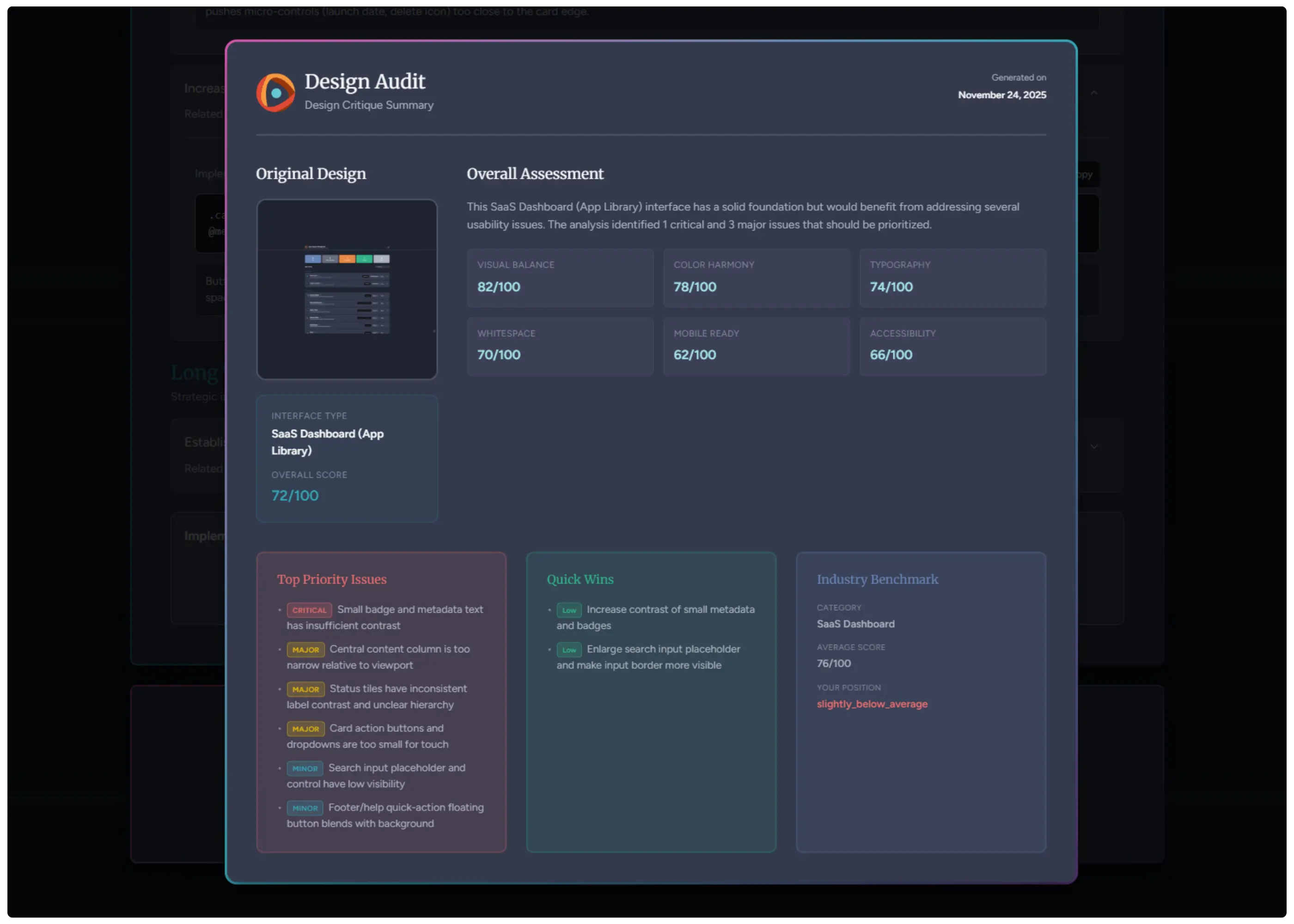Click the 72/100 overall score indicator

tap(294, 496)
